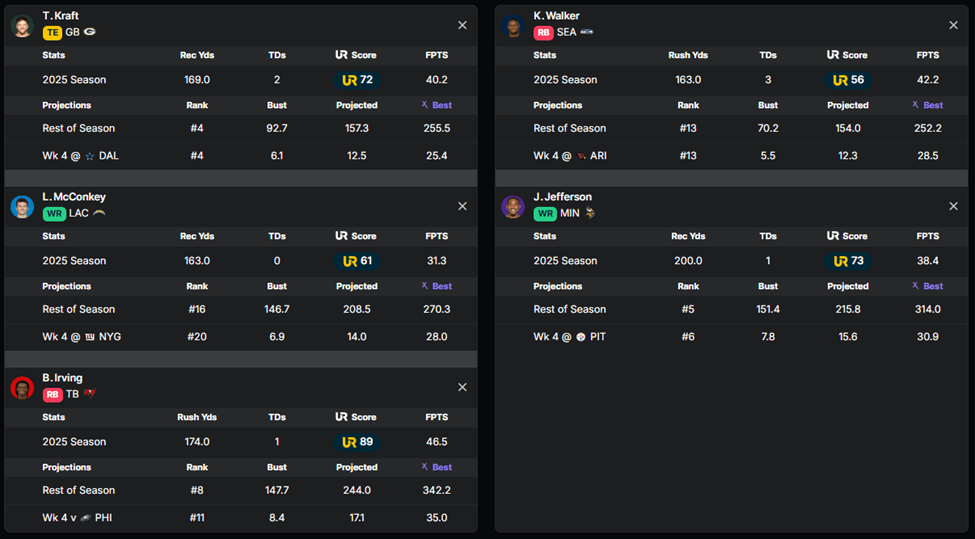975x539 pixels.
Task: Click the Seahawks logo beside SEA
Action: [x=587, y=32]
